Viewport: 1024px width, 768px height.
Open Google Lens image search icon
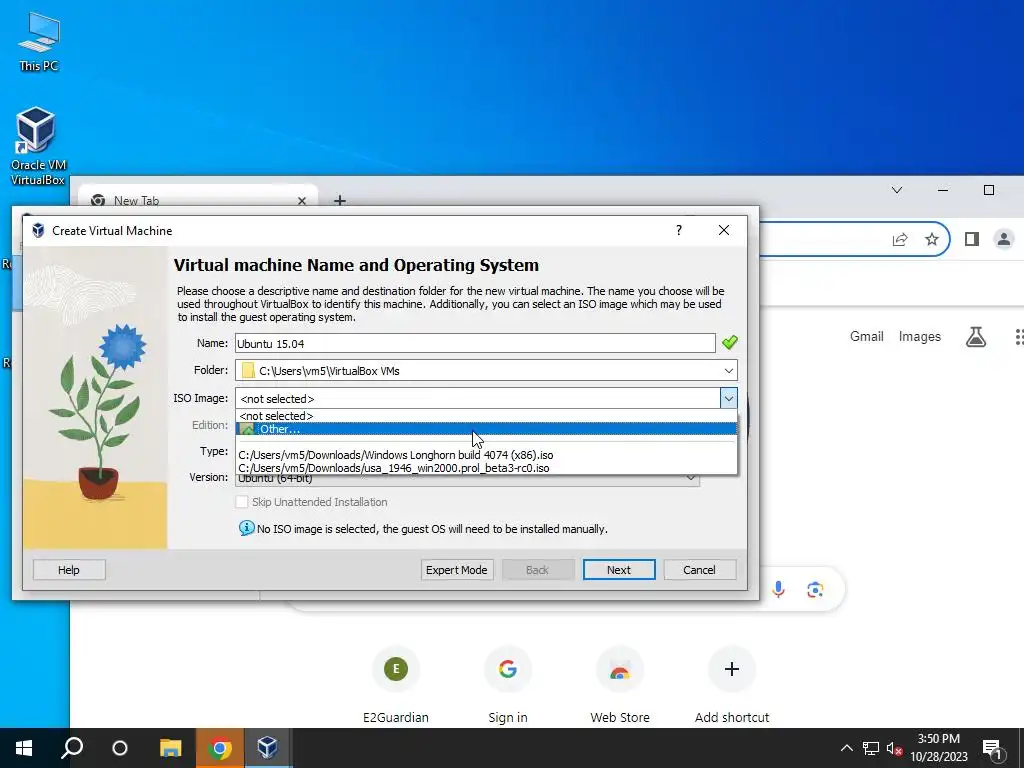(815, 590)
